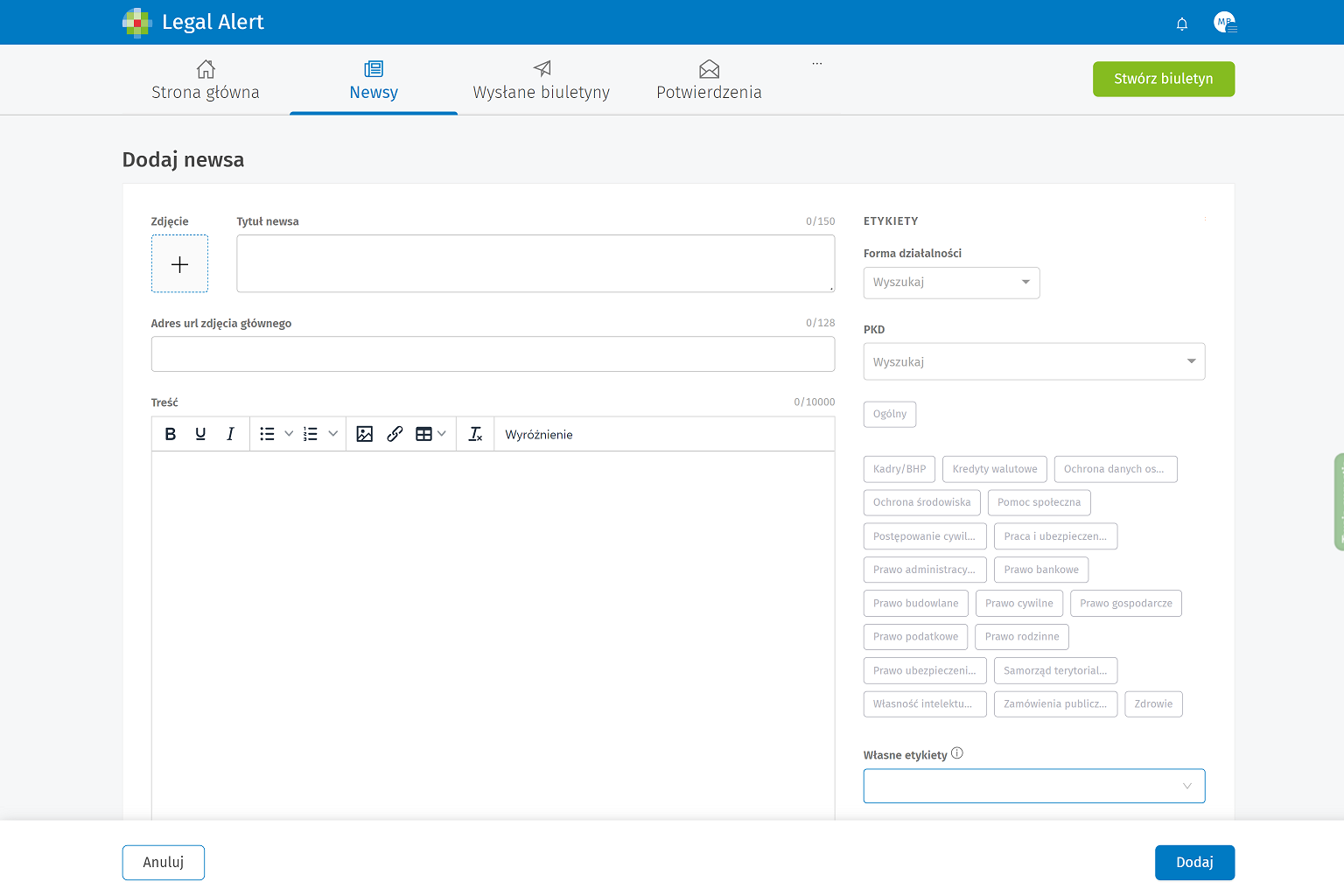1344x896 pixels.
Task: Switch to the Potwierdzenia tab
Action: click(709, 80)
